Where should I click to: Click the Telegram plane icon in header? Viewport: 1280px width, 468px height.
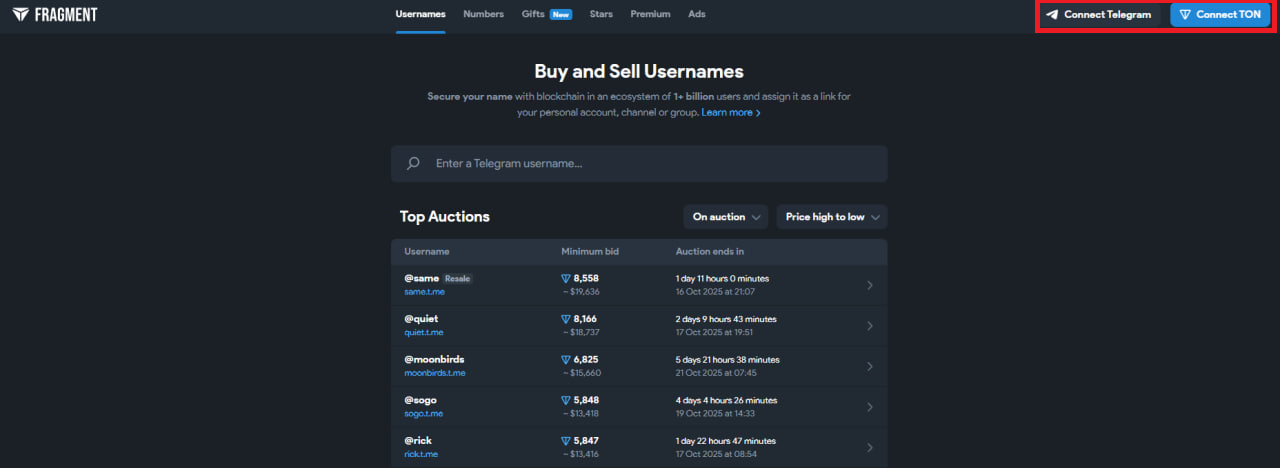(x=1052, y=15)
